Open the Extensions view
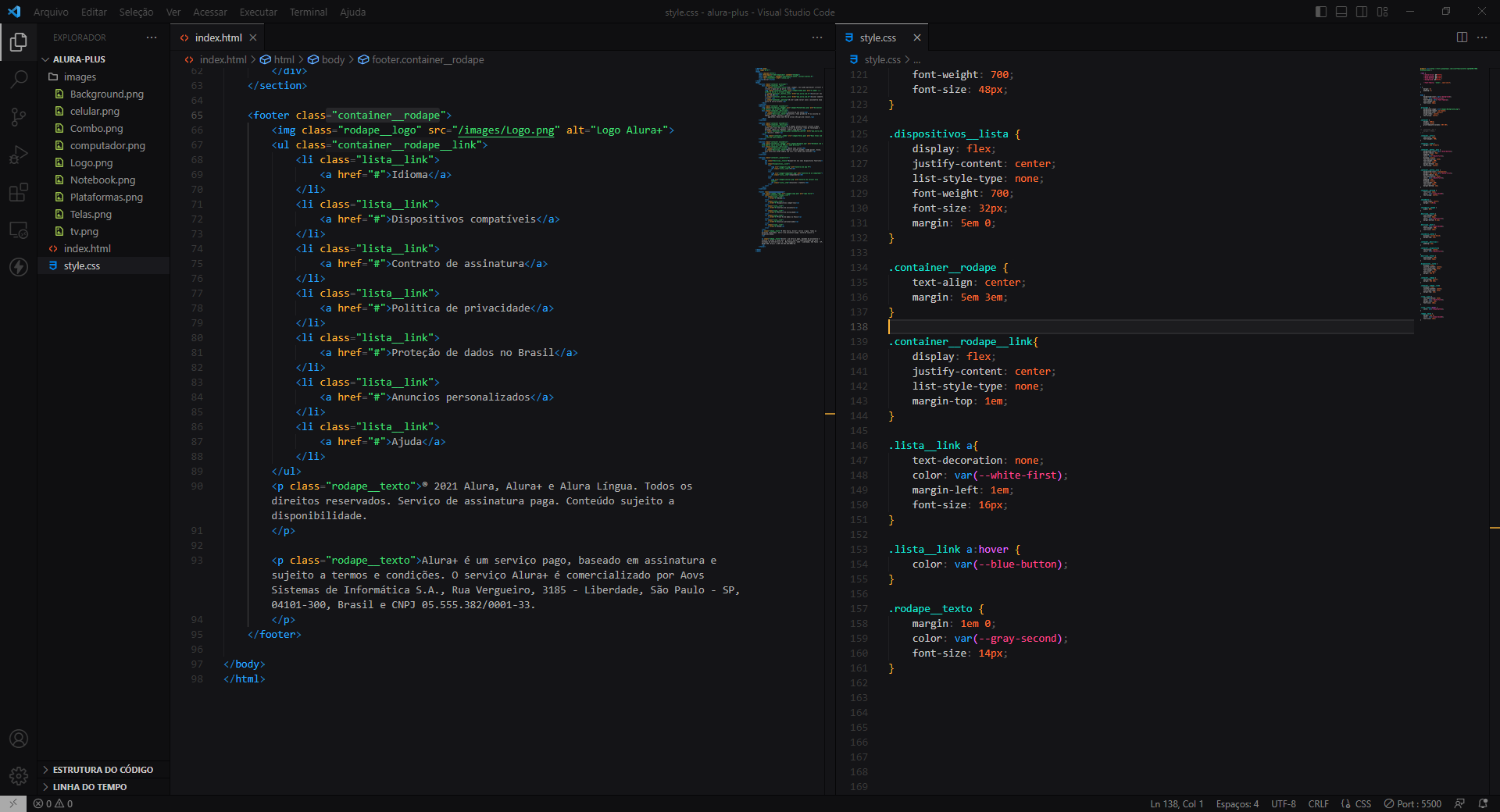 (19, 192)
